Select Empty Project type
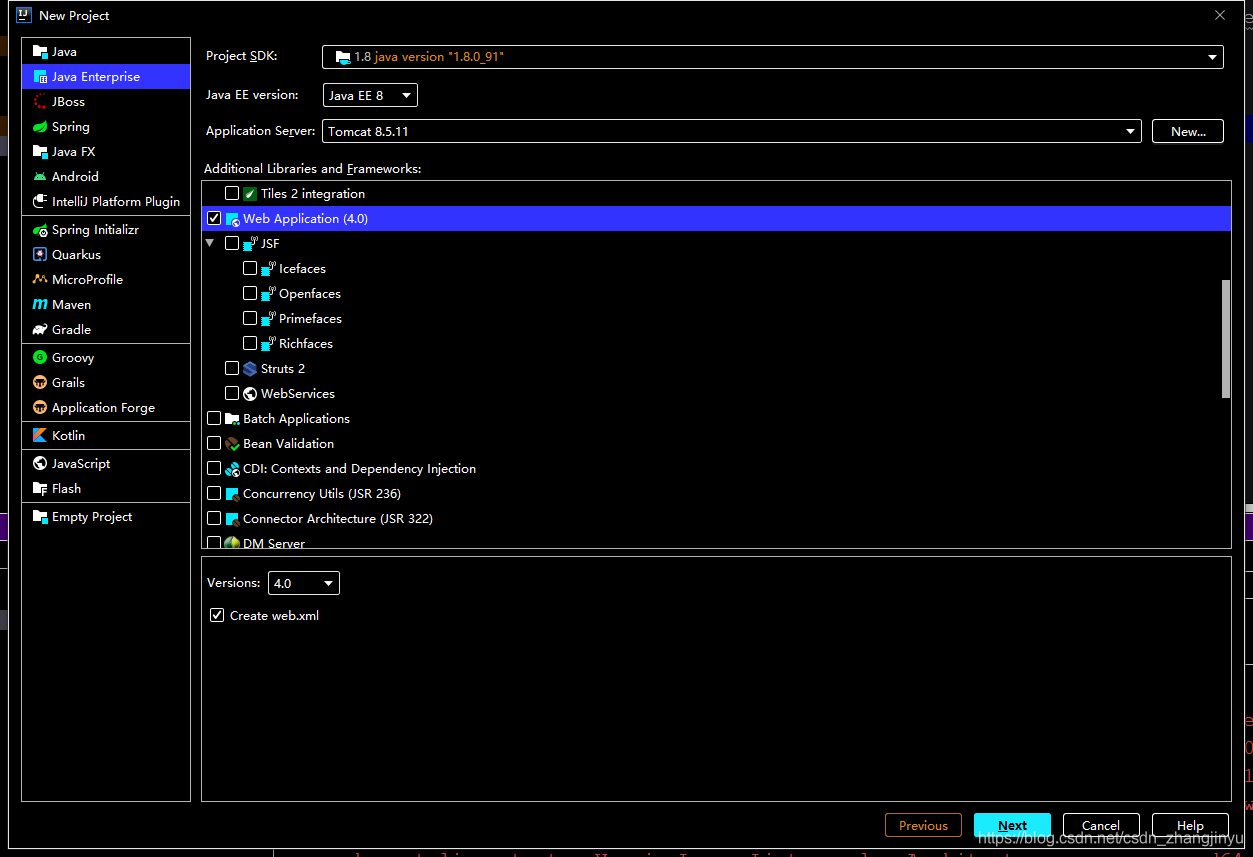This screenshot has width=1253, height=857. [106, 517]
